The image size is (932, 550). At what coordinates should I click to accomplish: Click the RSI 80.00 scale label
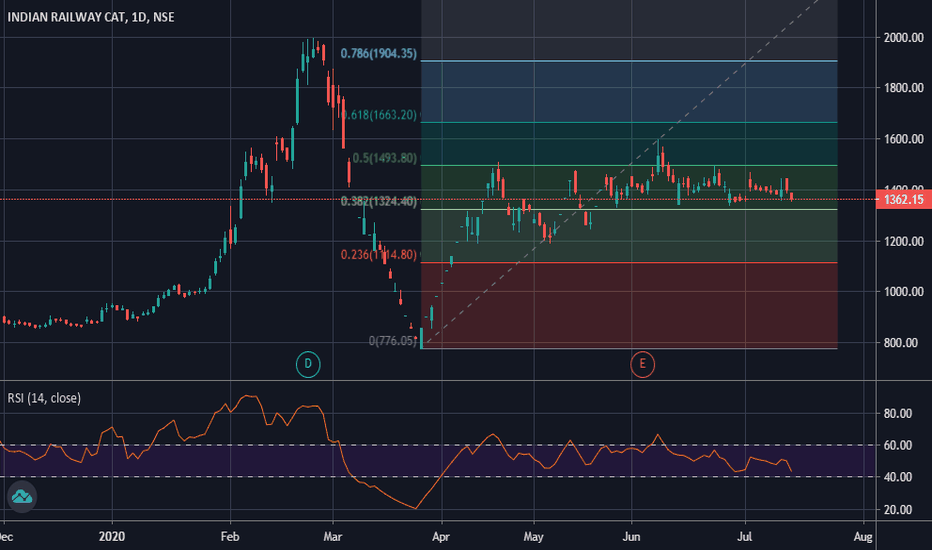point(898,413)
